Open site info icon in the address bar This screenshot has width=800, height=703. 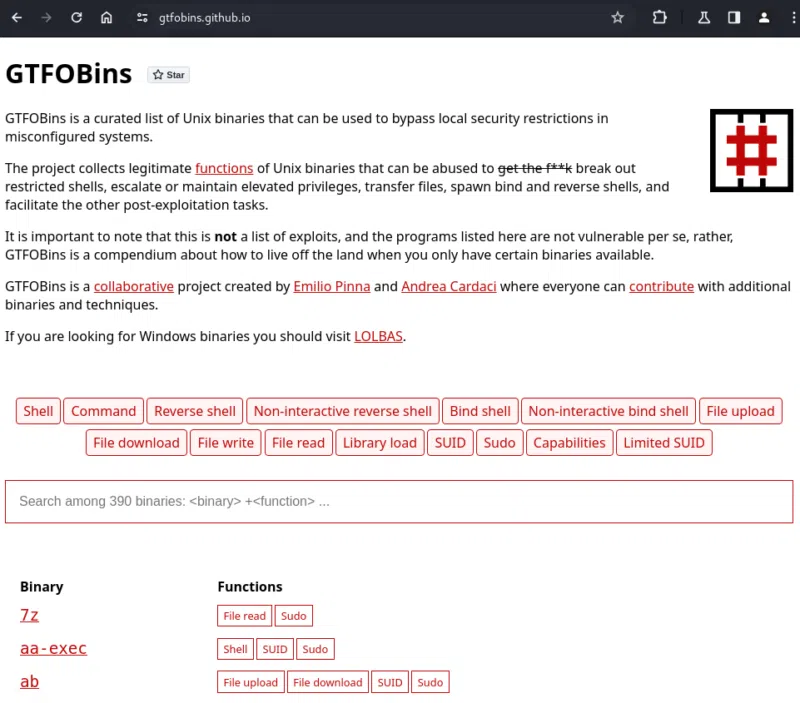click(x=141, y=17)
